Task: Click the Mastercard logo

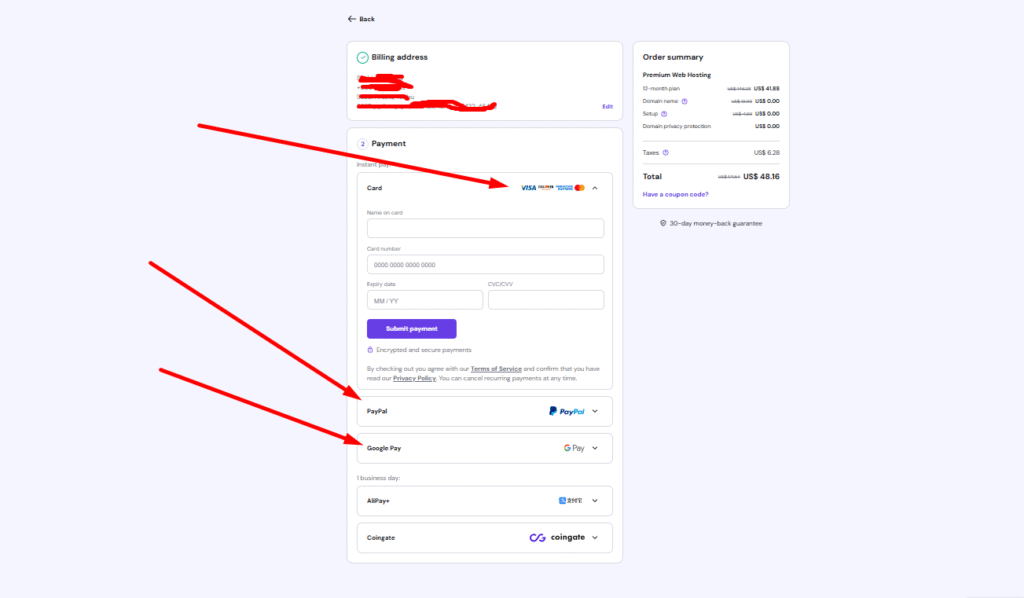Action: click(579, 188)
